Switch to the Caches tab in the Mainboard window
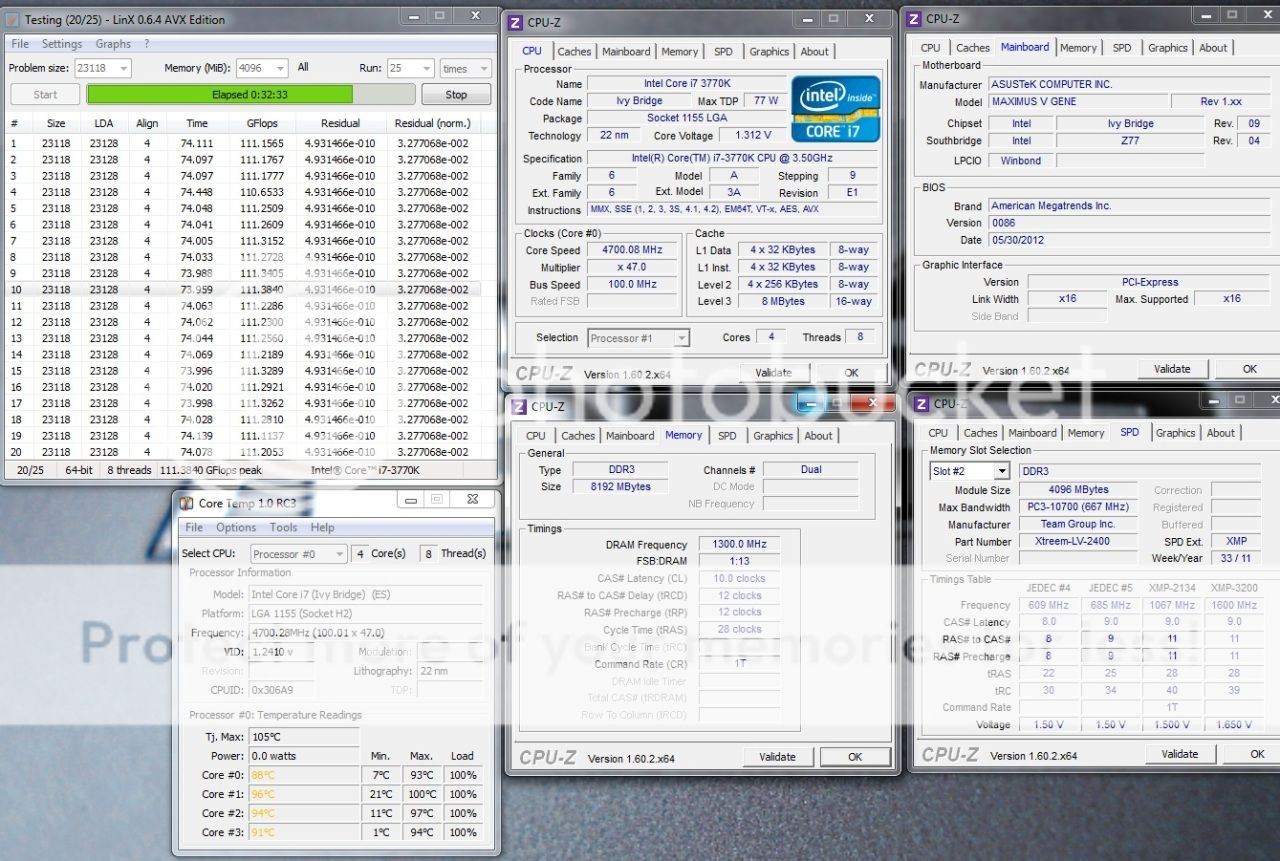 tap(972, 48)
